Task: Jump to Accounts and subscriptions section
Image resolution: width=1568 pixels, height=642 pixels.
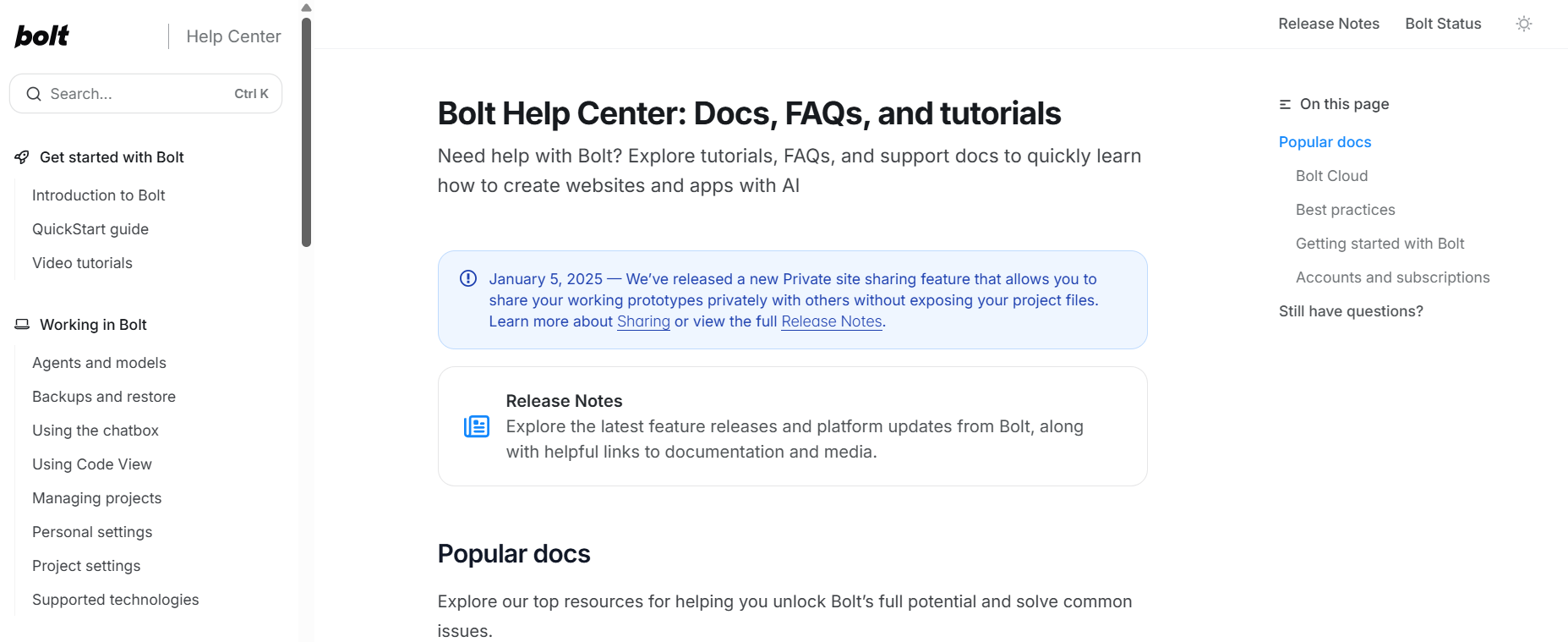Action: click(x=1392, y=277)
